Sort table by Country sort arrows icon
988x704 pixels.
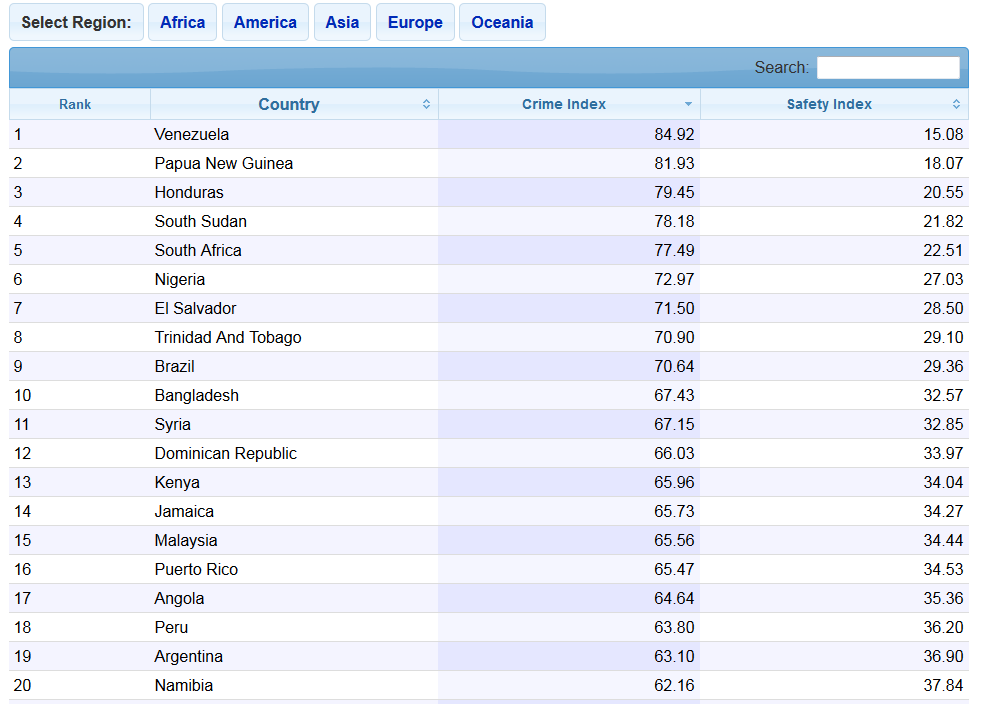(426, 104)
